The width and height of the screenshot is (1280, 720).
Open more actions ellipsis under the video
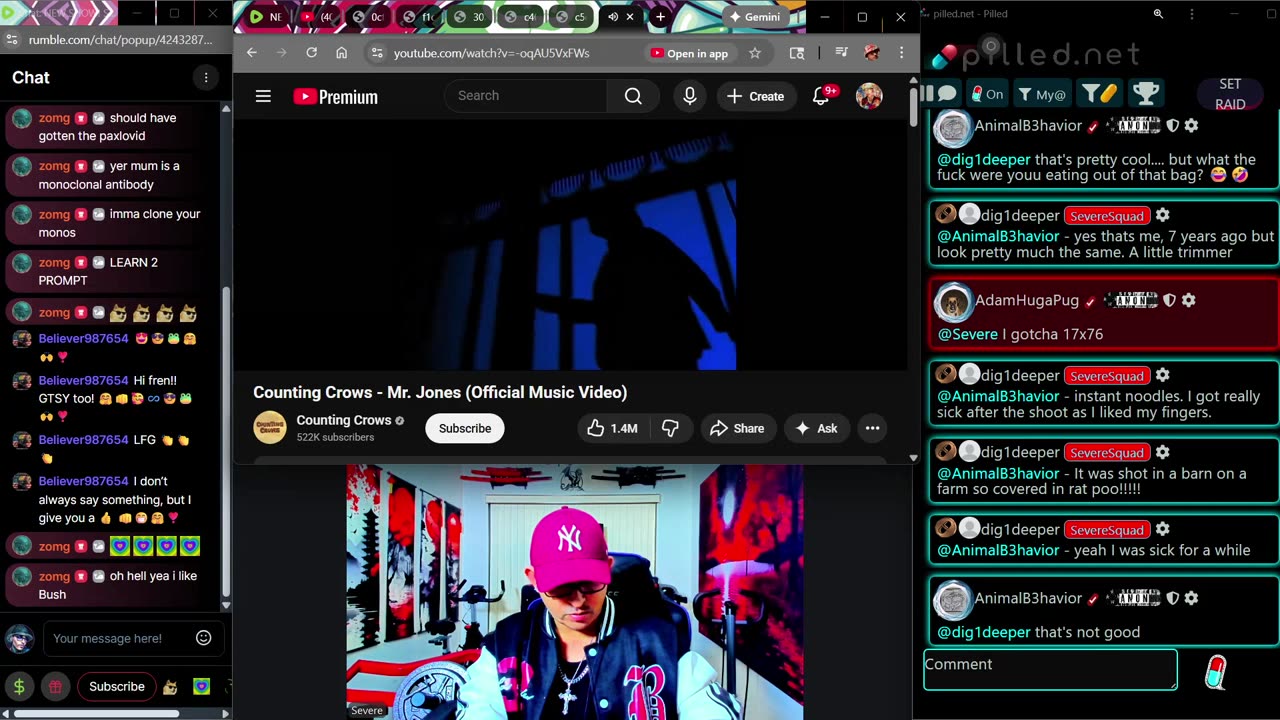pyautogui.click(x=872, y=428)
